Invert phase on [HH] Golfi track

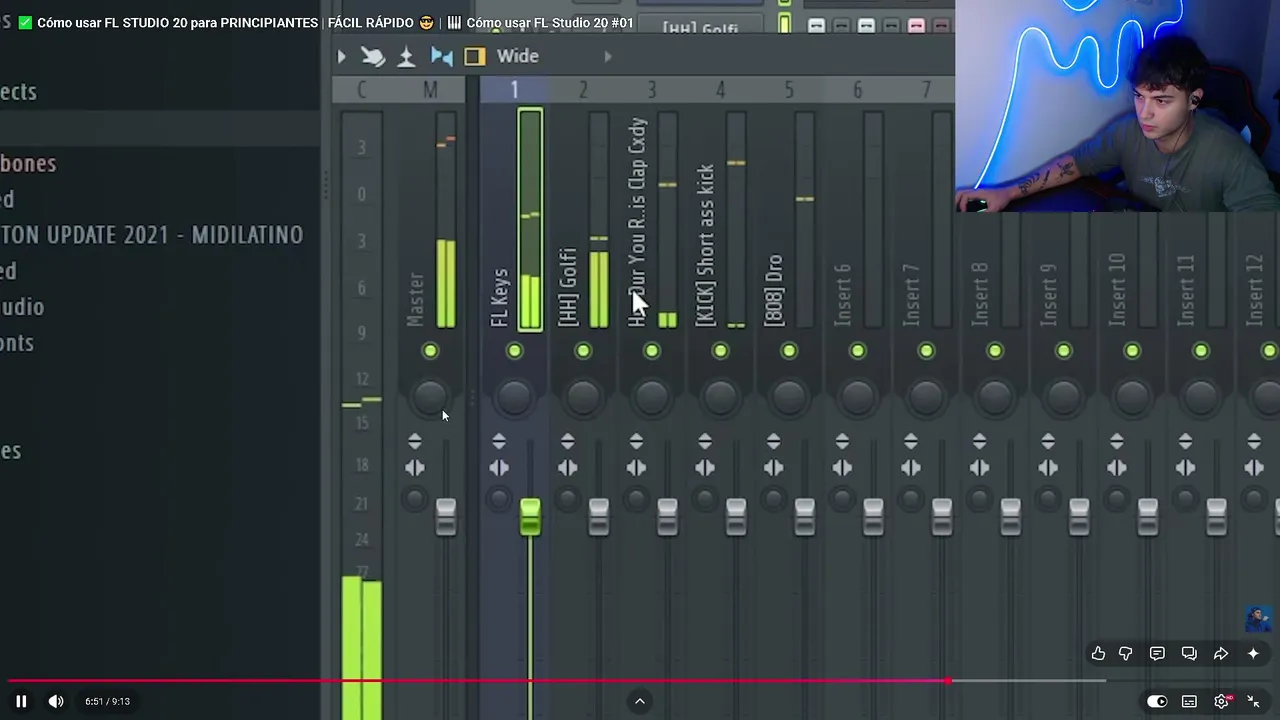click(568, 441)
